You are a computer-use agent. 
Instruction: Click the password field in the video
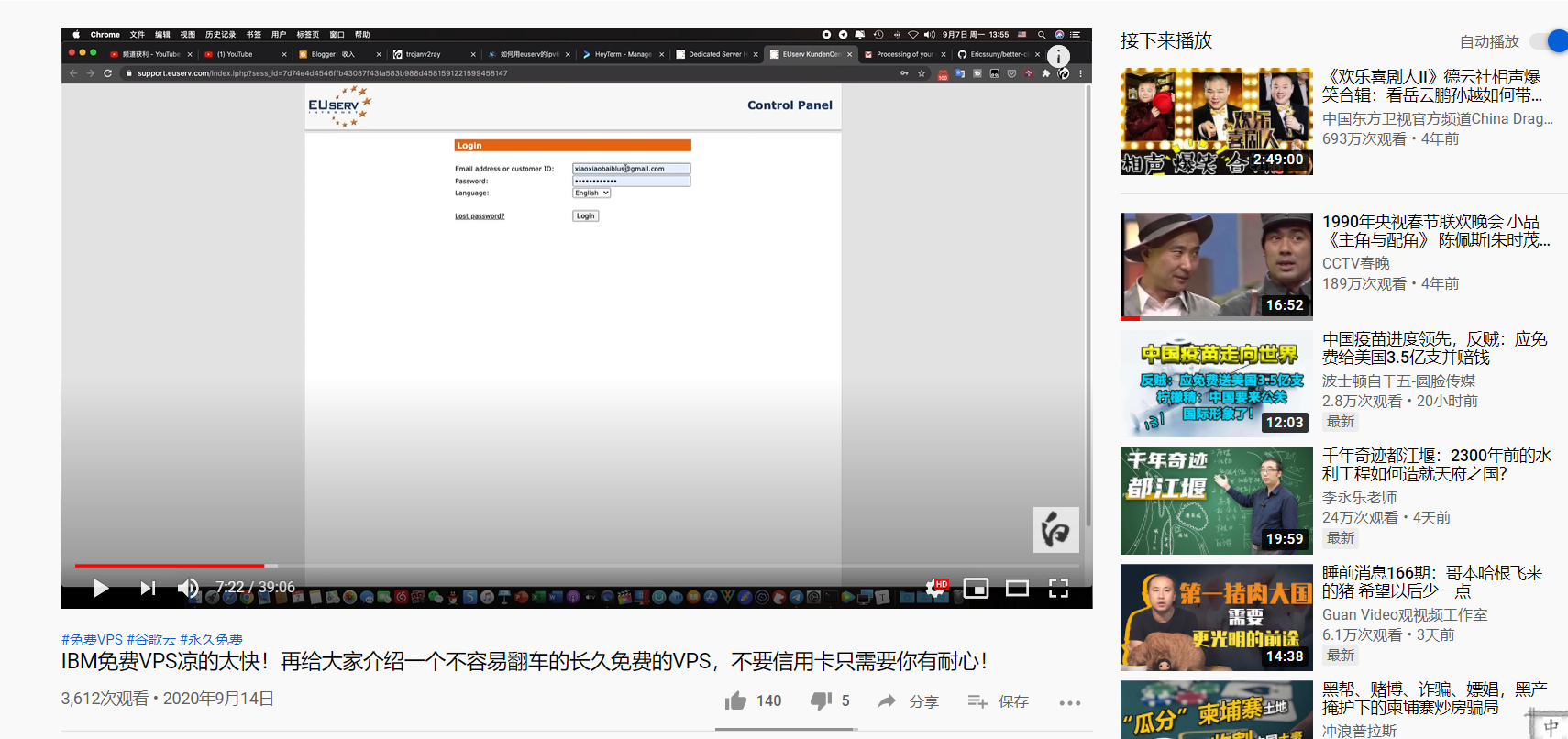pyautogui.click(x=632, y=181)
